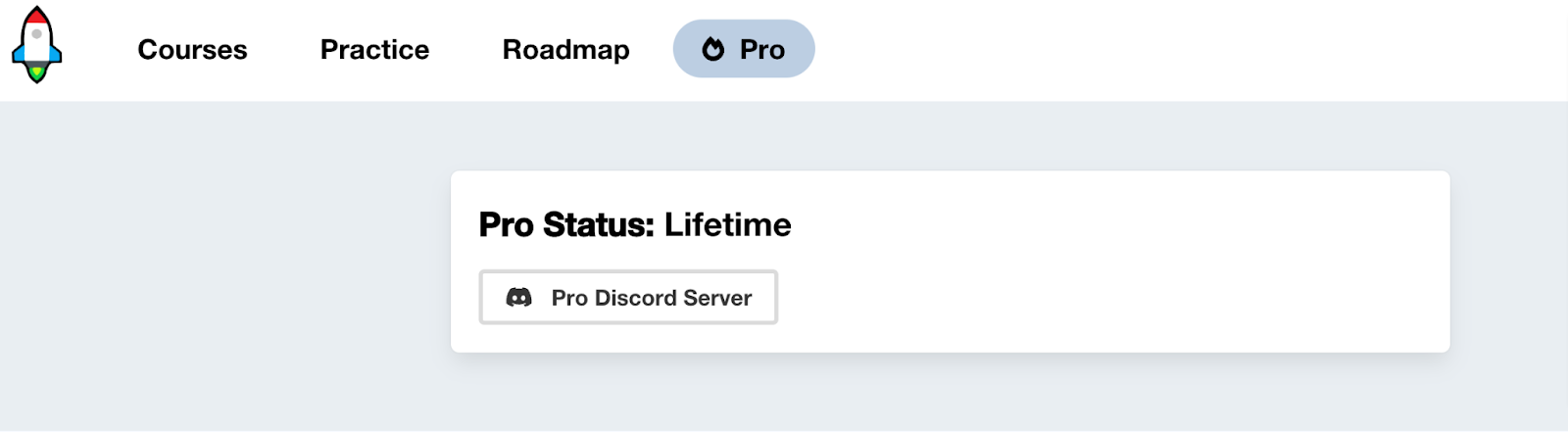Choose "Practice" in the top navigation

[x=374, y=49]
